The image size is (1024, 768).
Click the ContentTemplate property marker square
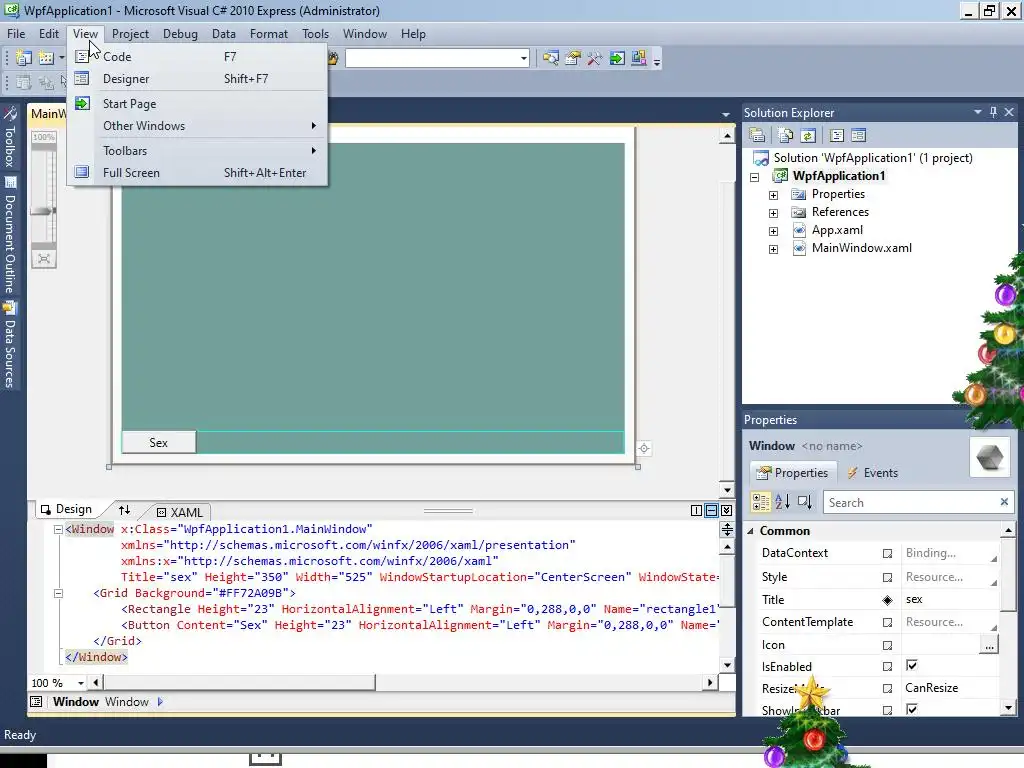point(887,622)
